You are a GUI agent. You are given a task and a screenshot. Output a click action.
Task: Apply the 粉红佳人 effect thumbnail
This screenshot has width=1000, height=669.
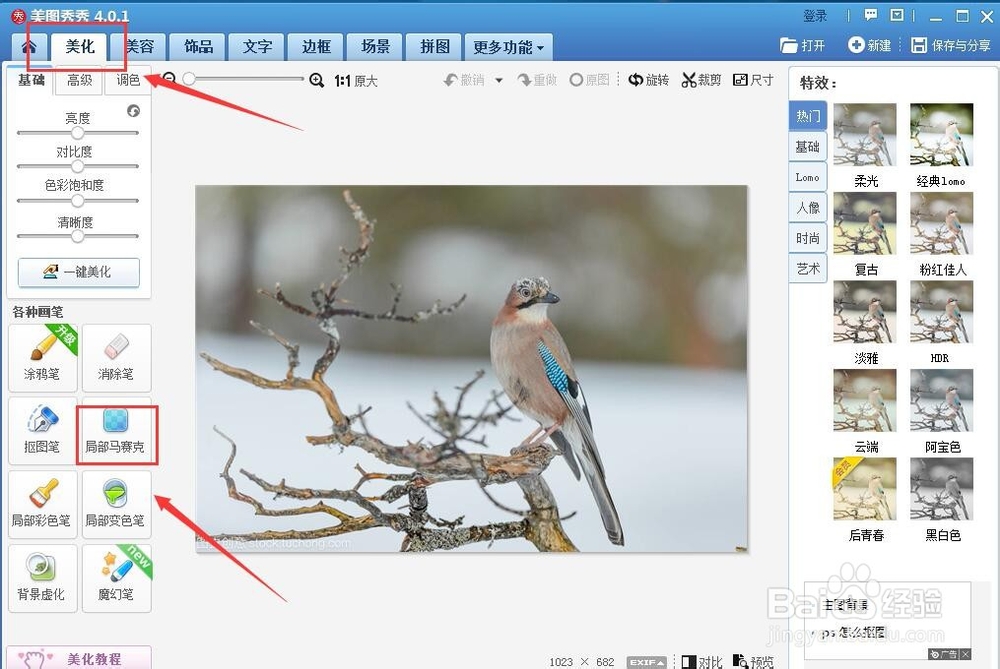pos(941,224)
